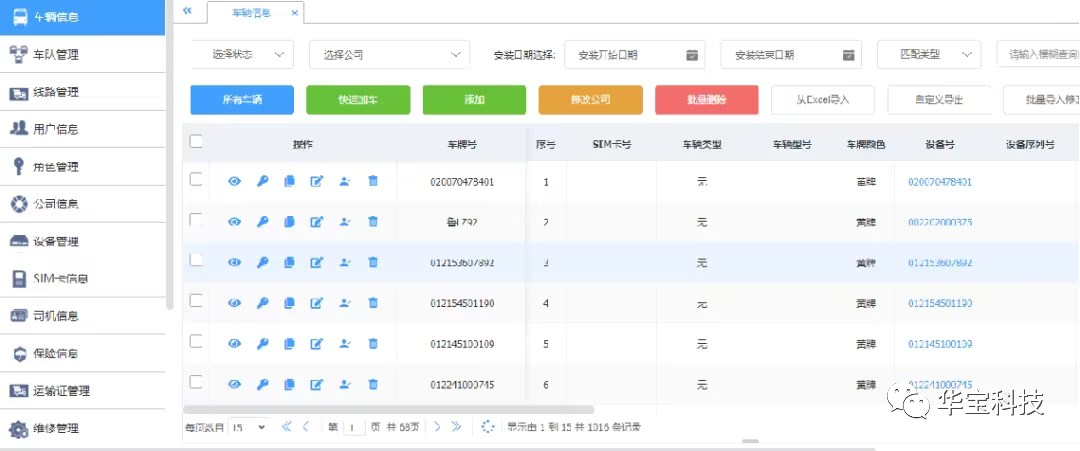1080x451 pixels.
Task: Open 司机信息 in sidebar
Action: (83, 316)
